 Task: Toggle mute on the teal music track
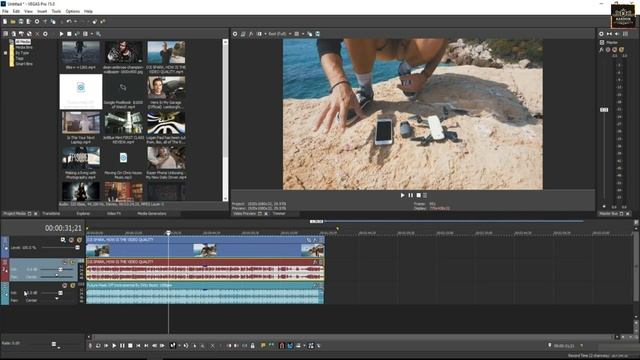65,286
